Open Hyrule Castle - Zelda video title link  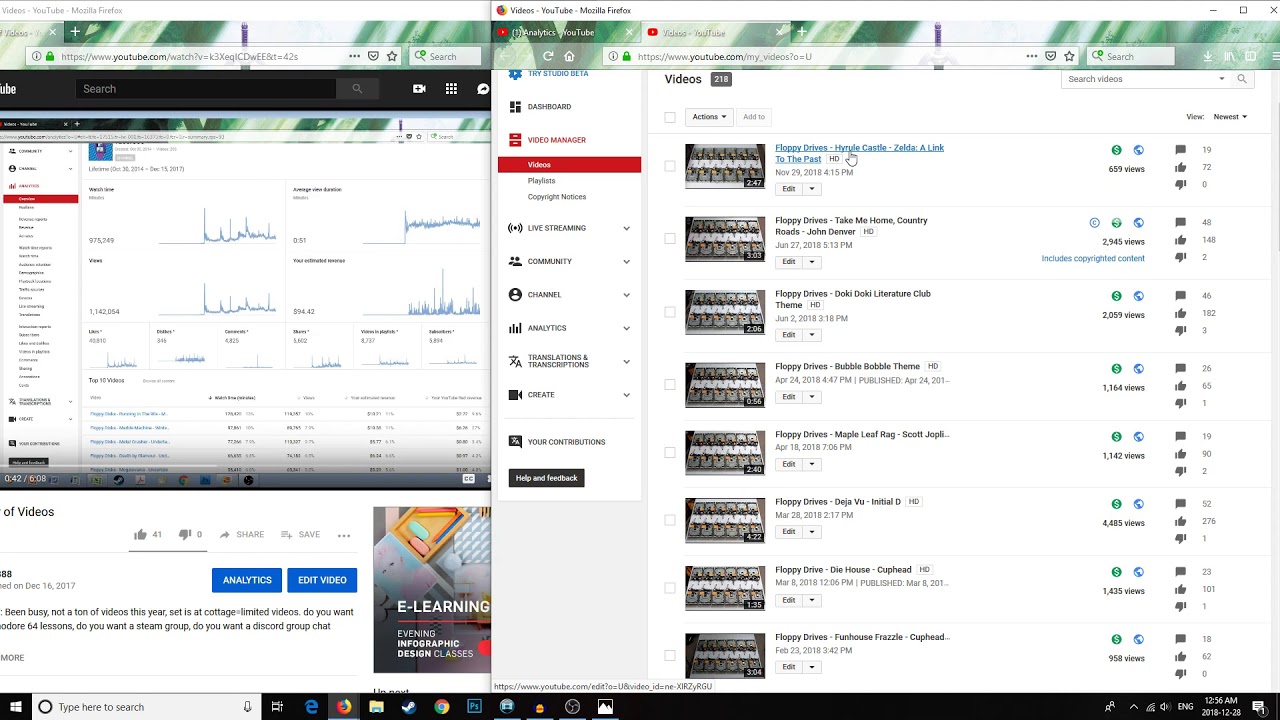[859, 153]
